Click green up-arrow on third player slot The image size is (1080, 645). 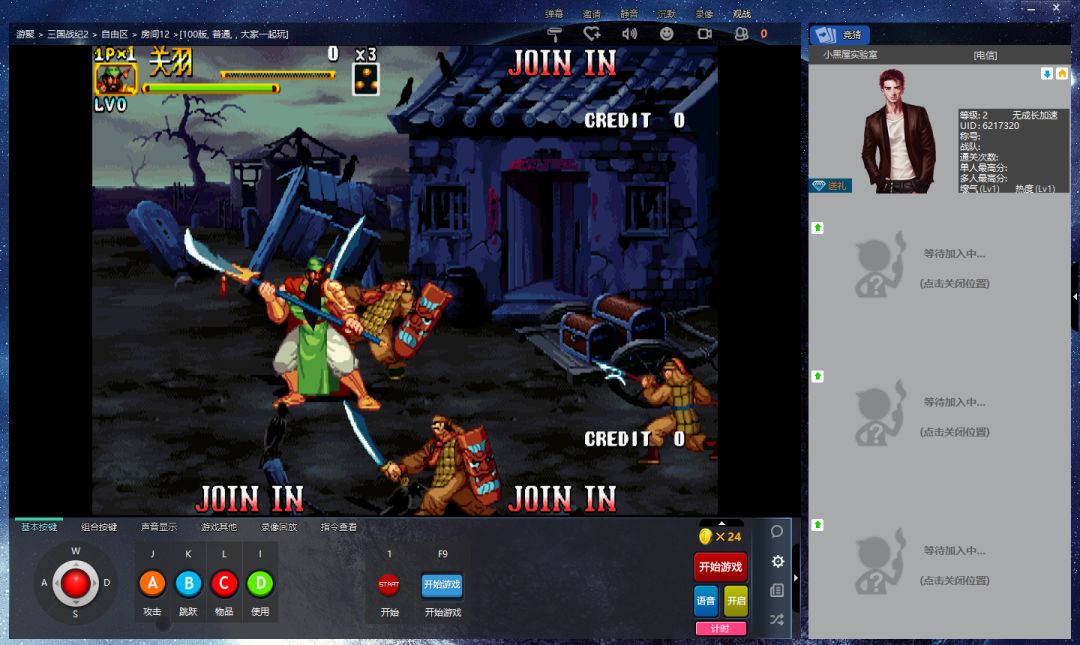[x=818, y=376]
